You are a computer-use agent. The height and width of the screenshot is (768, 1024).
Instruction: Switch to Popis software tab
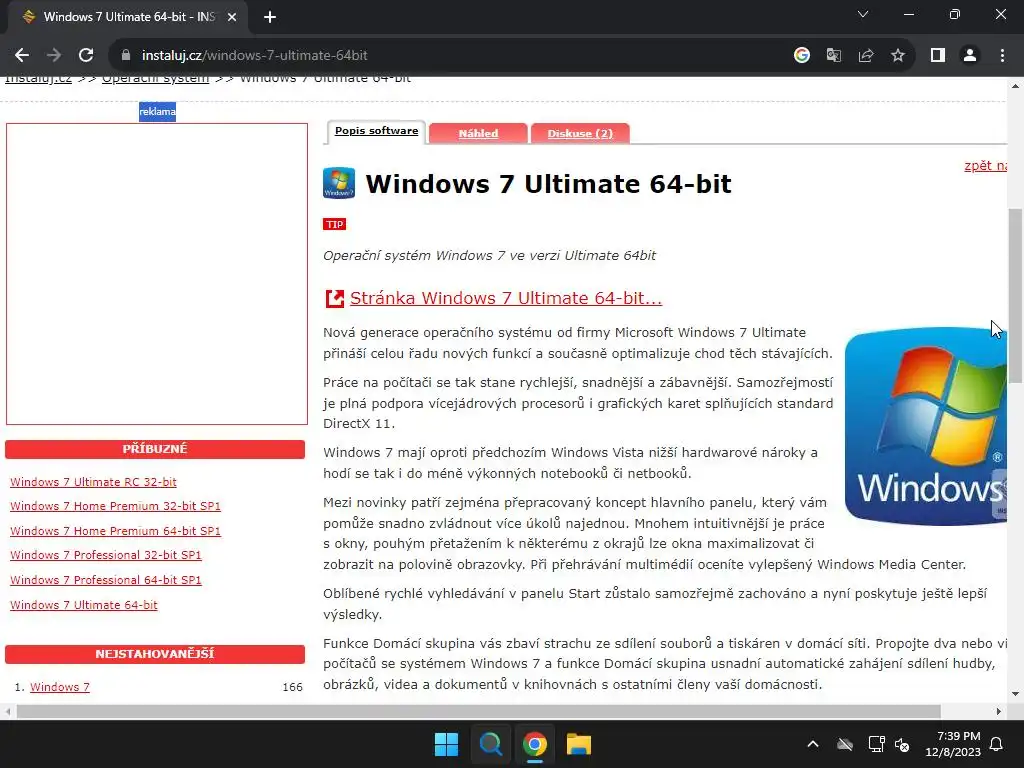tap(376, 131)
